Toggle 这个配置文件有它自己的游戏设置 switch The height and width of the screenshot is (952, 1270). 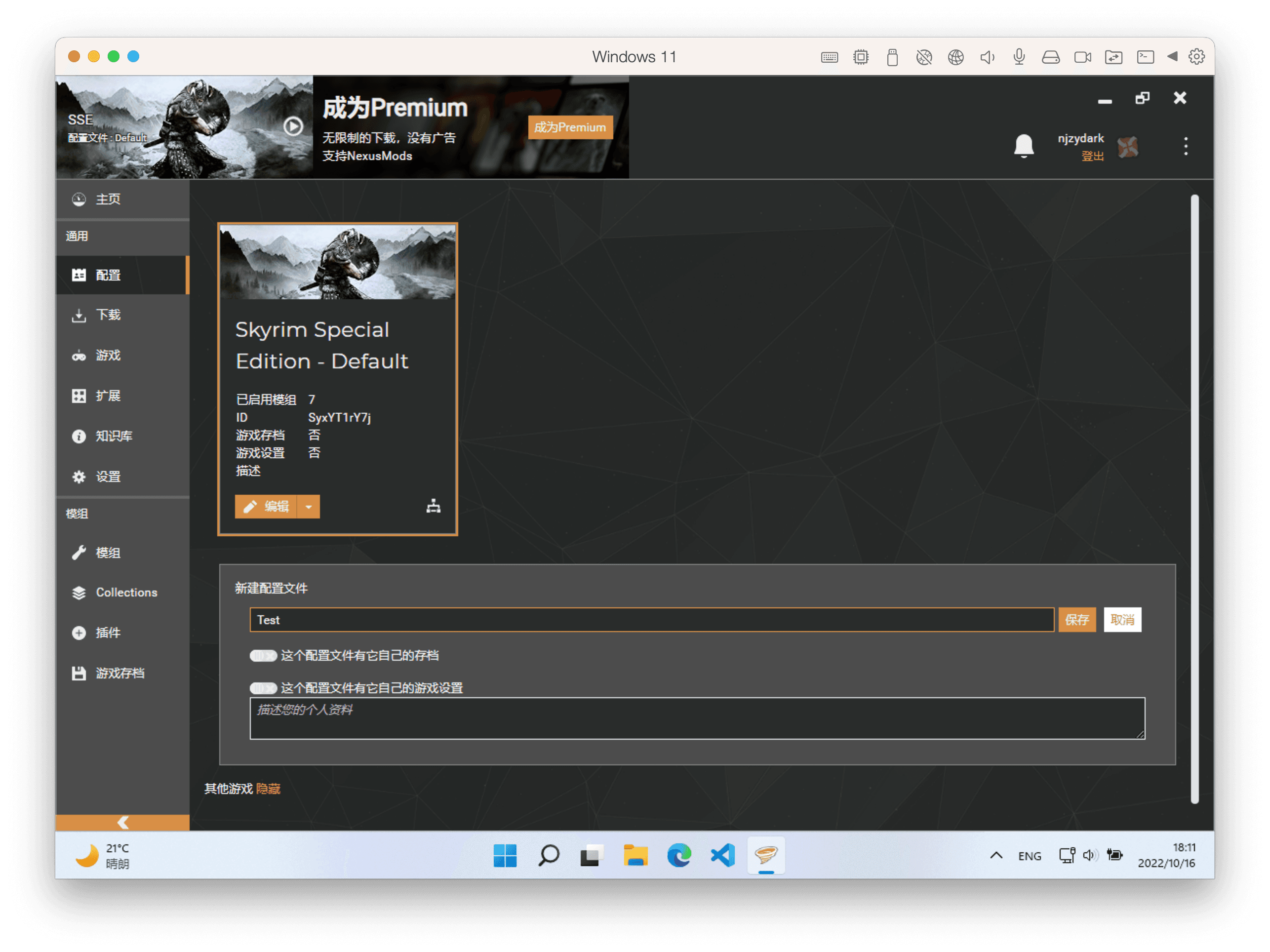tap(262, 687)
